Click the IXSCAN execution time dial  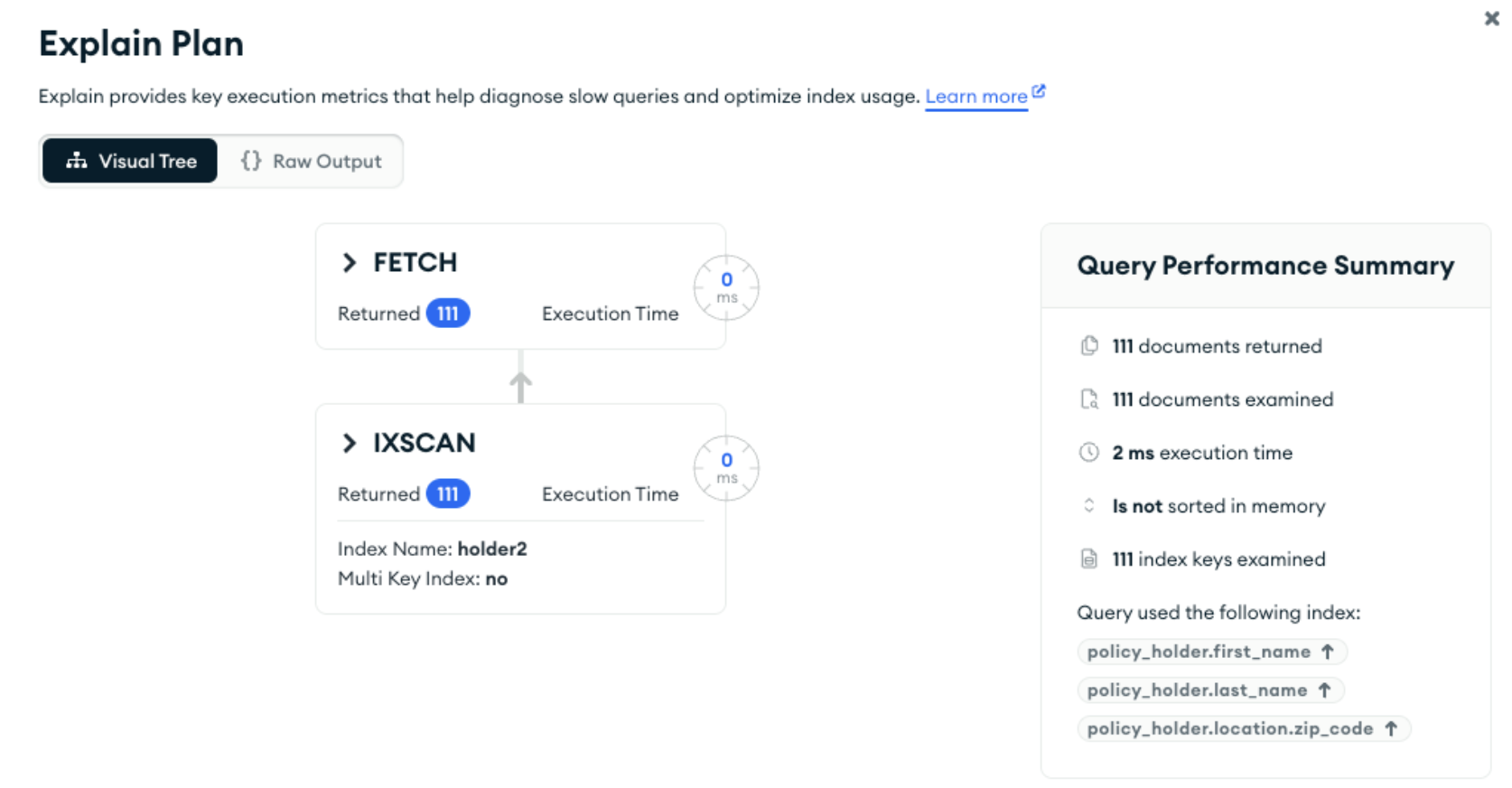[x=726, y=468]
